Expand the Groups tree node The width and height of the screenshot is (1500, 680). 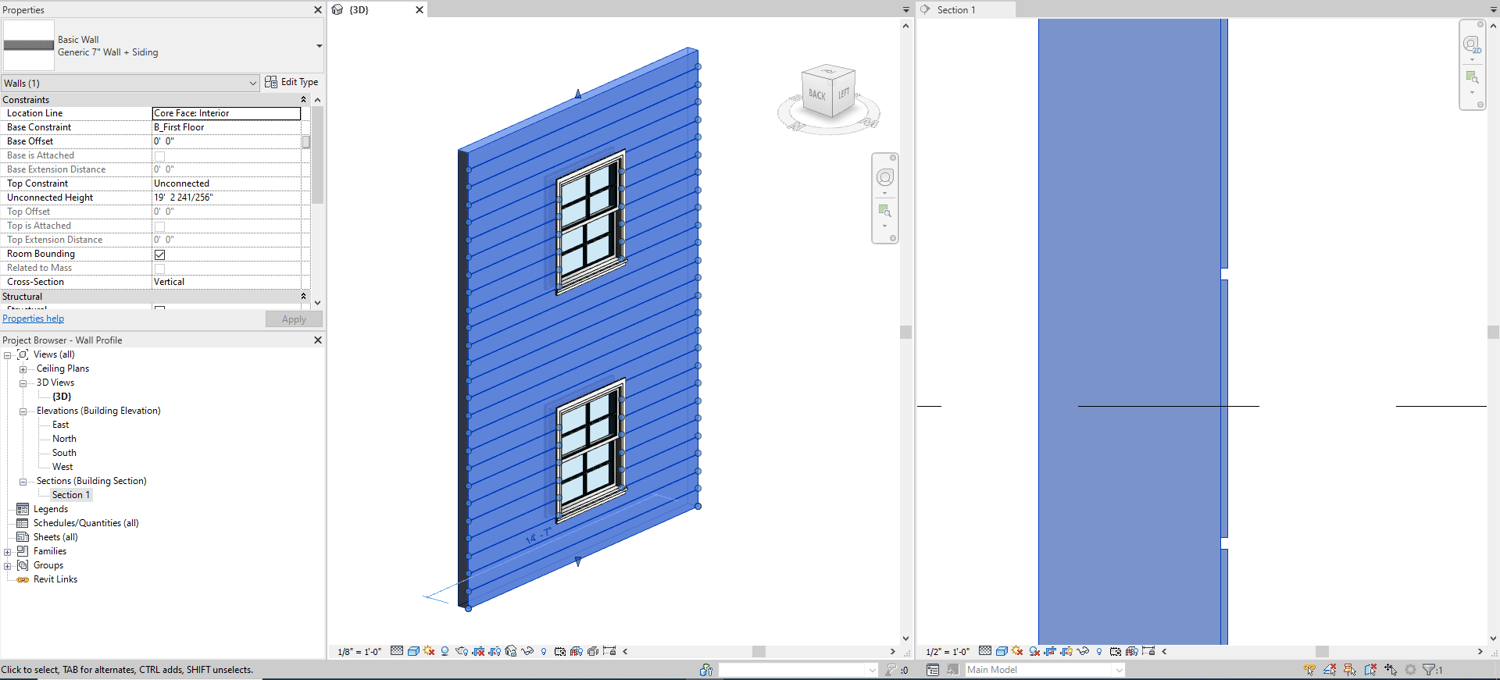tap(8, 566)
